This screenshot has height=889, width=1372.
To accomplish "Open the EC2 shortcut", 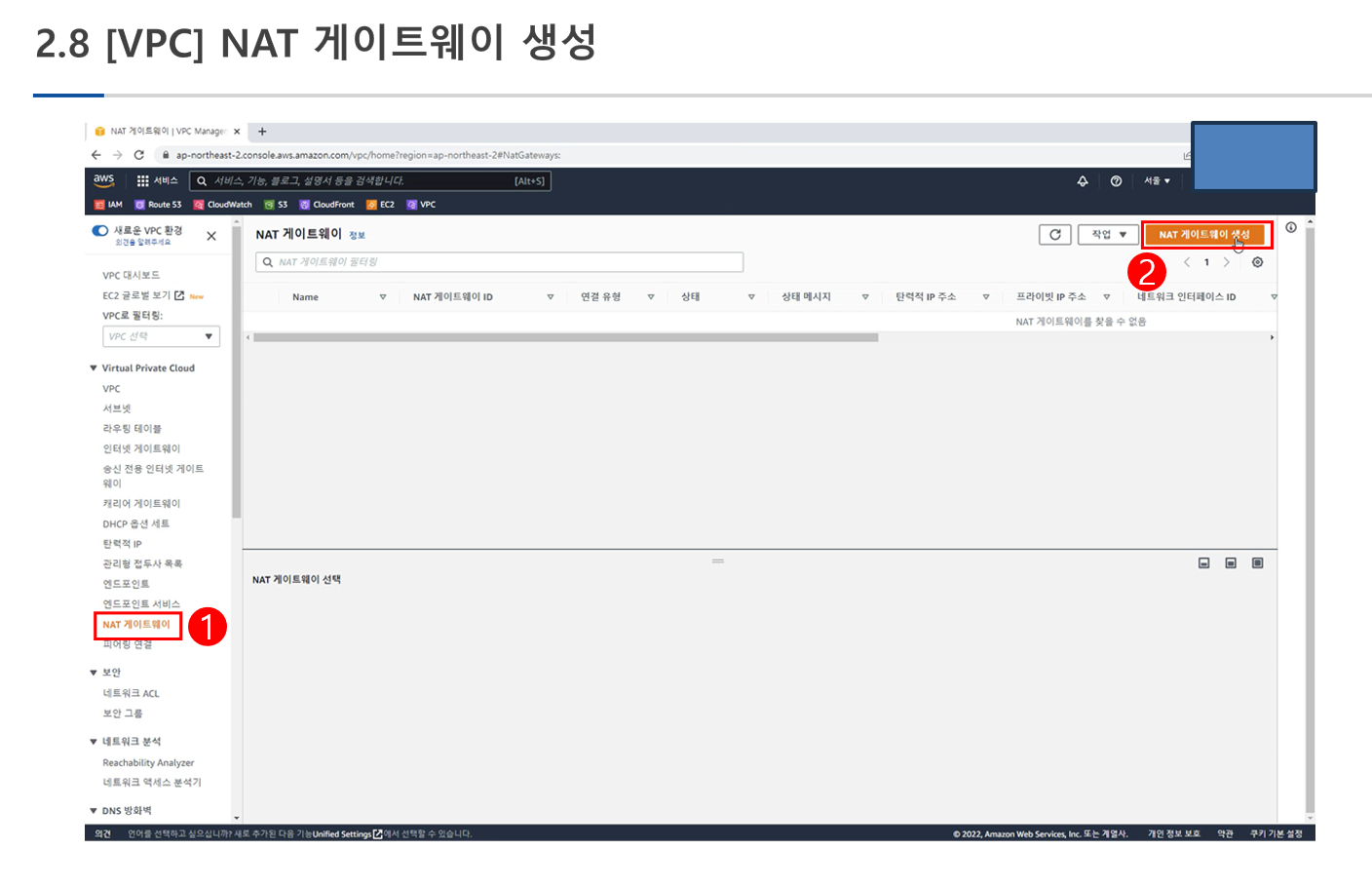I will pos(380,205).
